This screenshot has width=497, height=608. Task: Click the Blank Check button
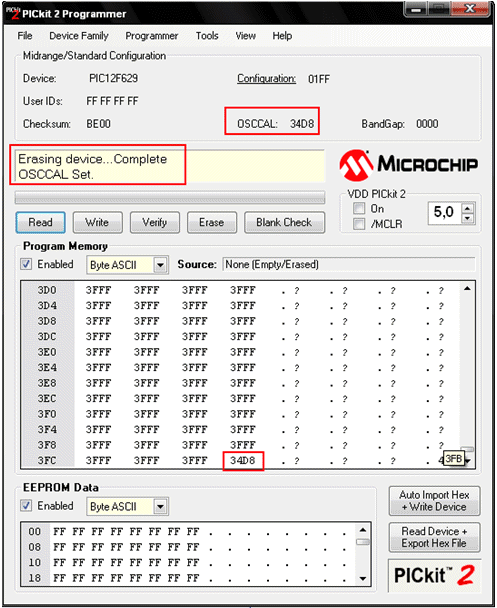tap(284, 222)
